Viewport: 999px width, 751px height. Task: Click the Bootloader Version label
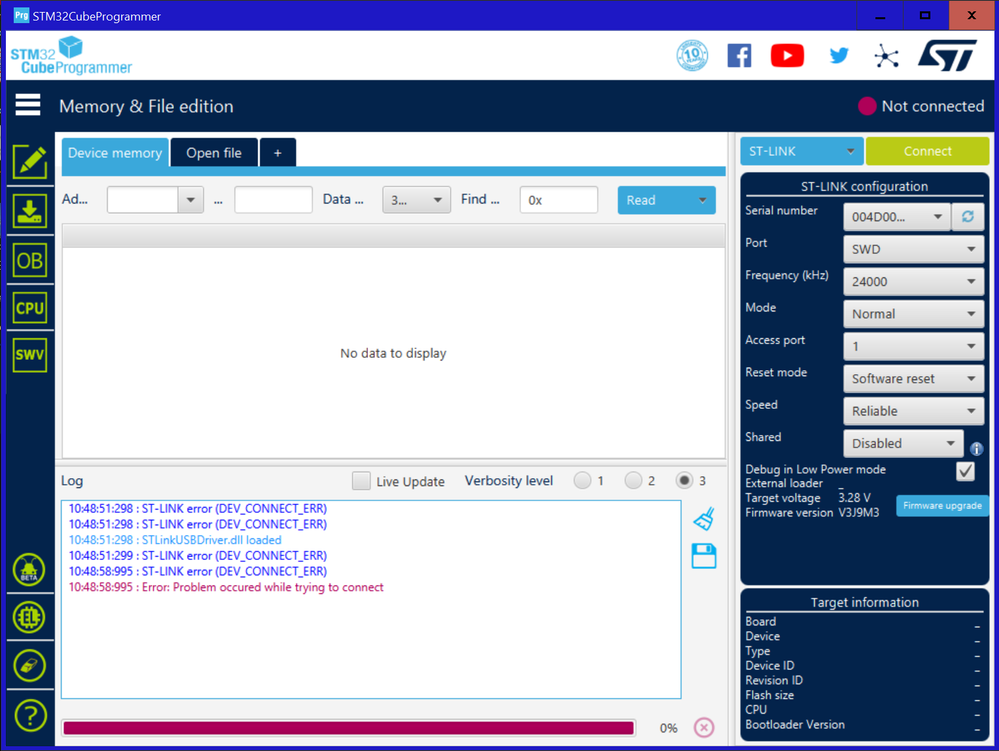point(795,725)
